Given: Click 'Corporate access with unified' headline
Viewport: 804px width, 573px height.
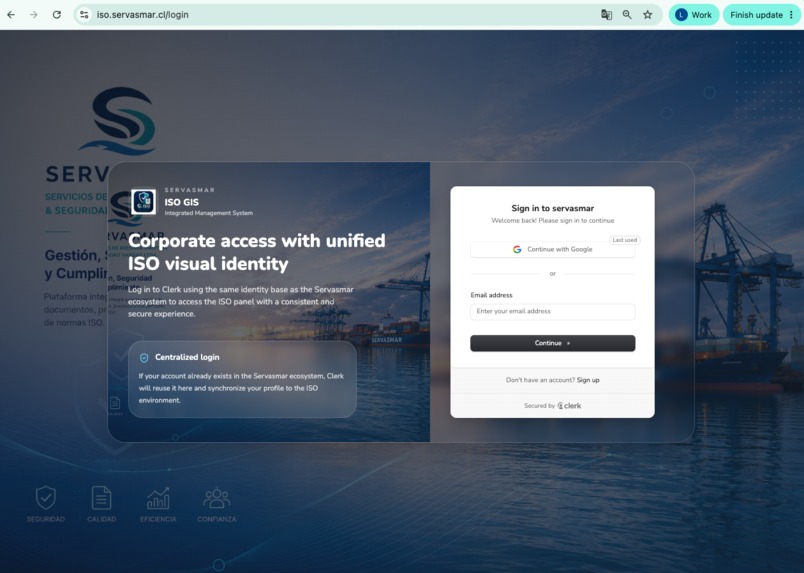Looking at the screenshot, I should (x=256, y=241).
